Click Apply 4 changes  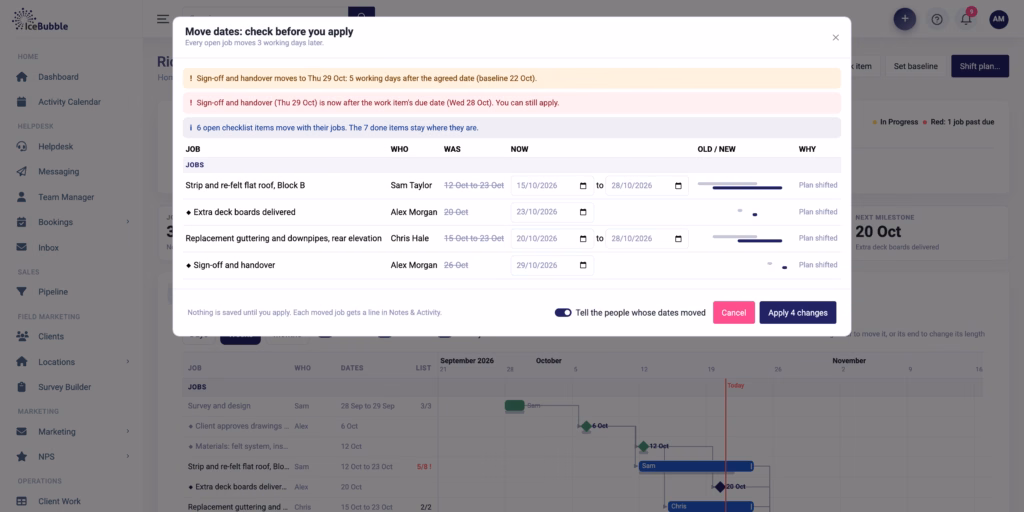click(797, 313)
